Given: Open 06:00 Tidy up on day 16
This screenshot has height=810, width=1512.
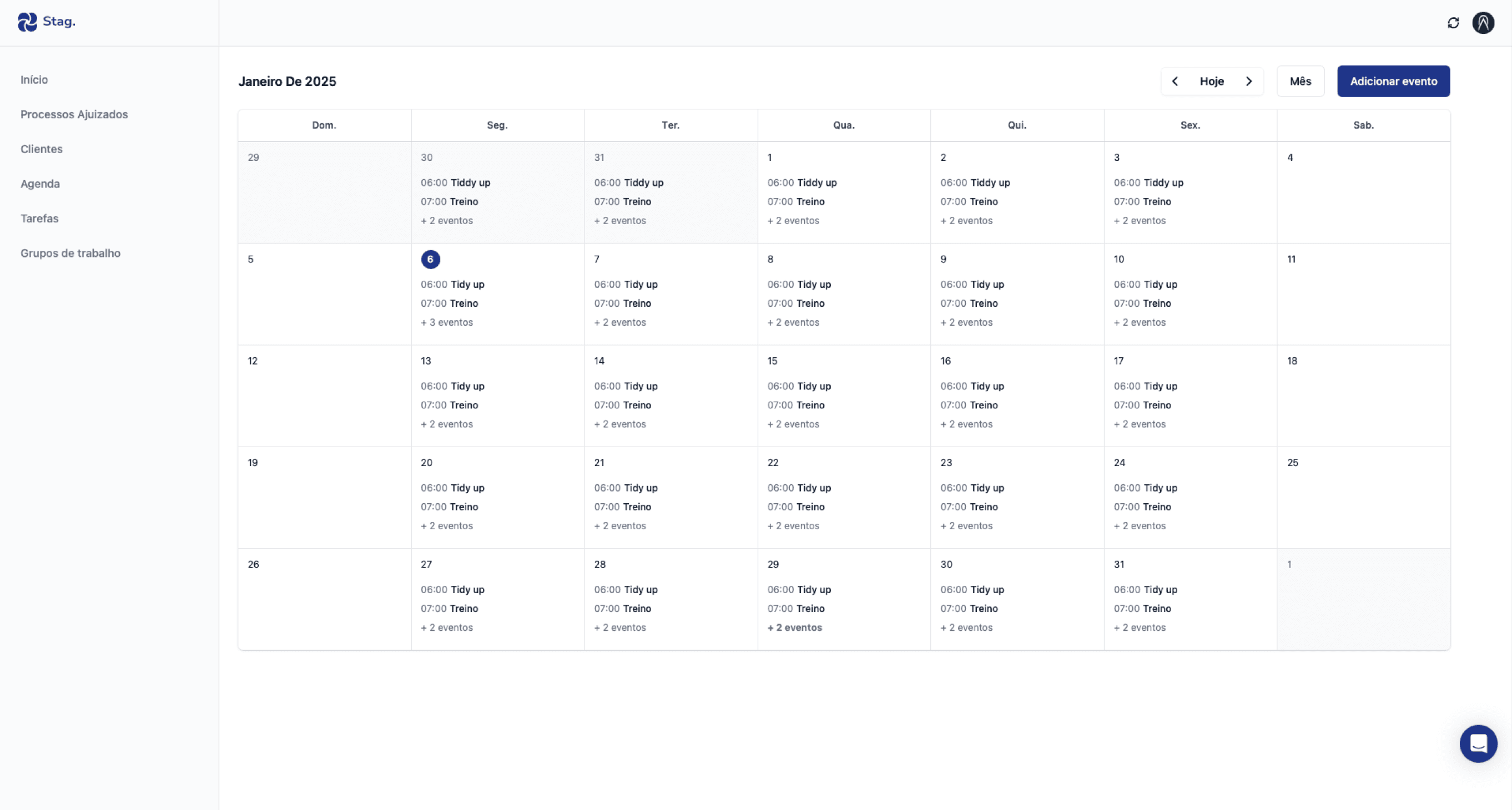Looking at the screenshot, I should point(972,387).
